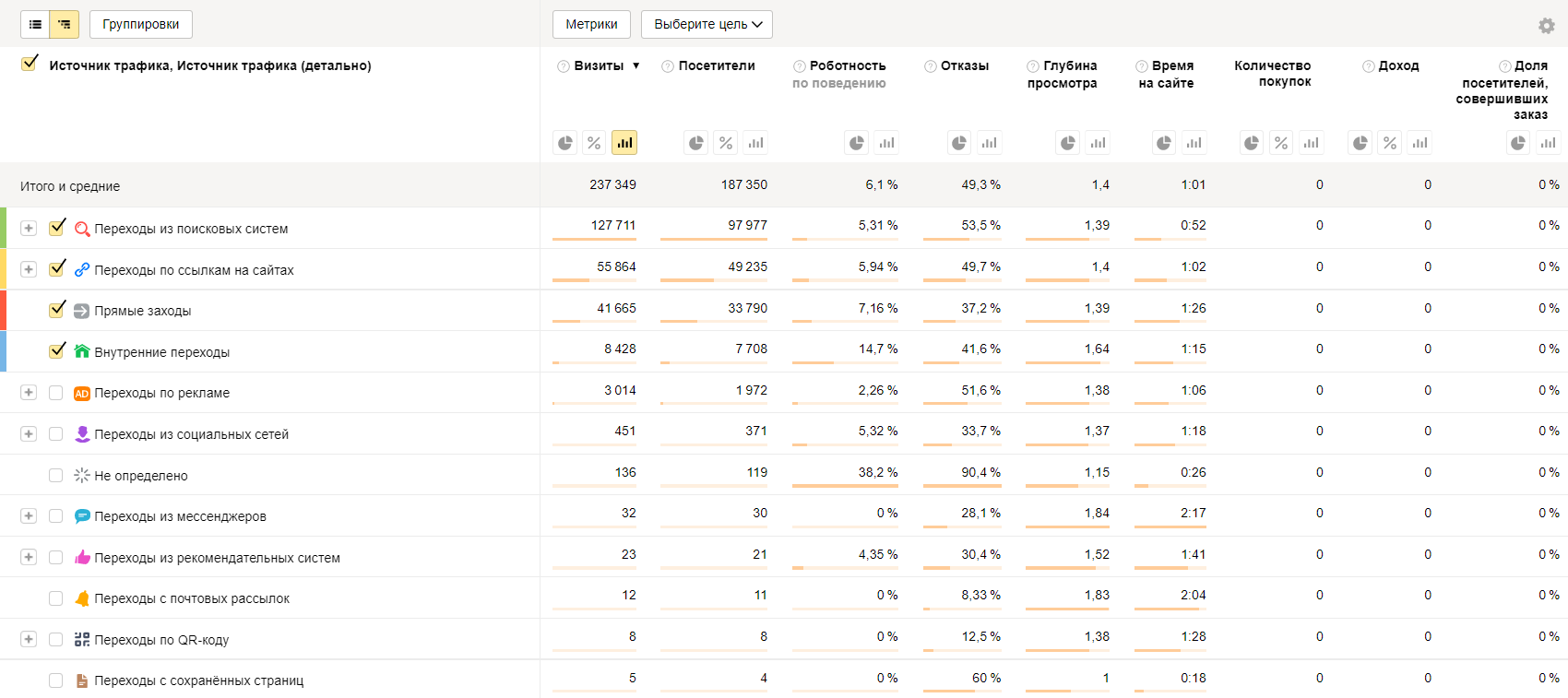Toggle the header select-all checkbox

(x=30, y=64)
